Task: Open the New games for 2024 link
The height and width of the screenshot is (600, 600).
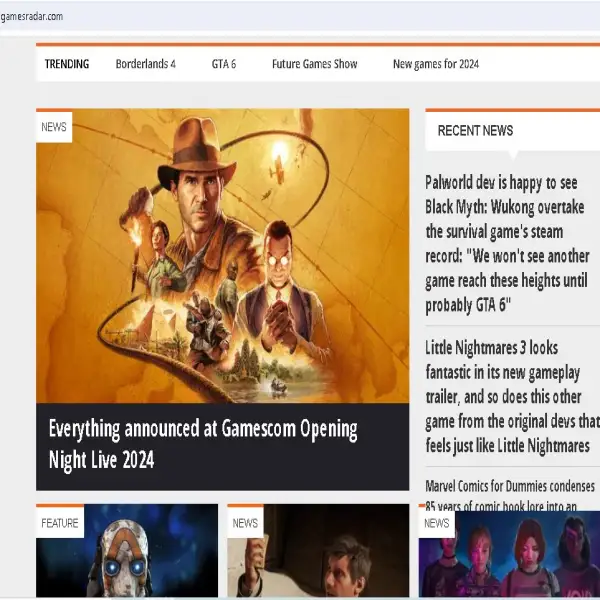Action: (436, 64)
